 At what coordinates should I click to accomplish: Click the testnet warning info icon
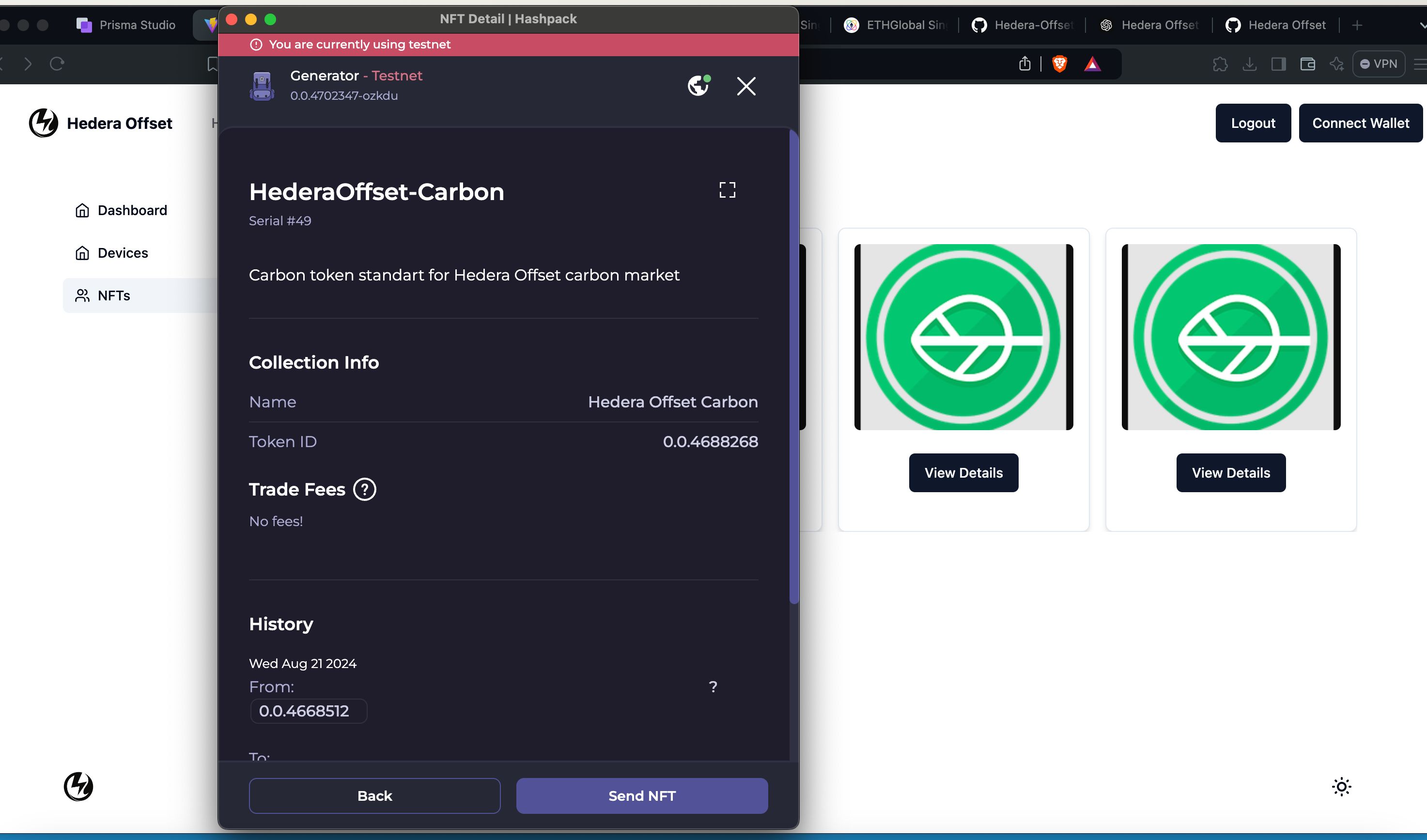[x=256, y=45]
